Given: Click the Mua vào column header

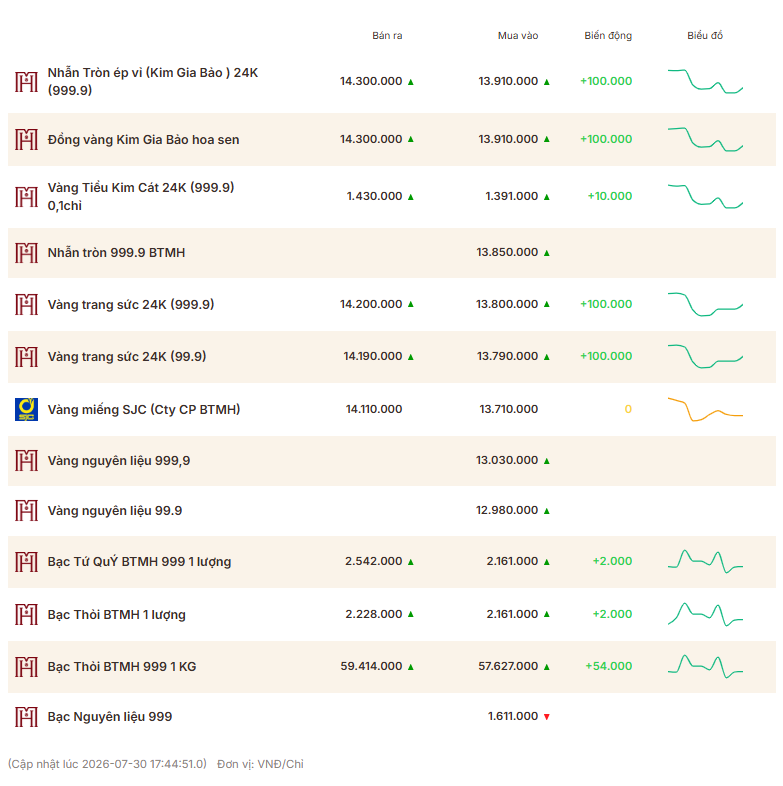Looking at the screenshot, I should pos(518,36).
